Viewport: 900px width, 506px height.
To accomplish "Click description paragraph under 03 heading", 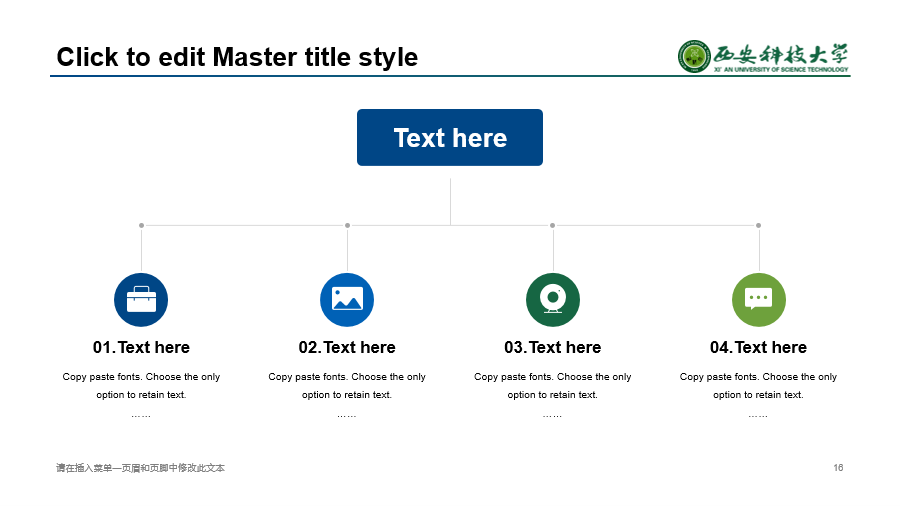I will [x=553, y=394].
